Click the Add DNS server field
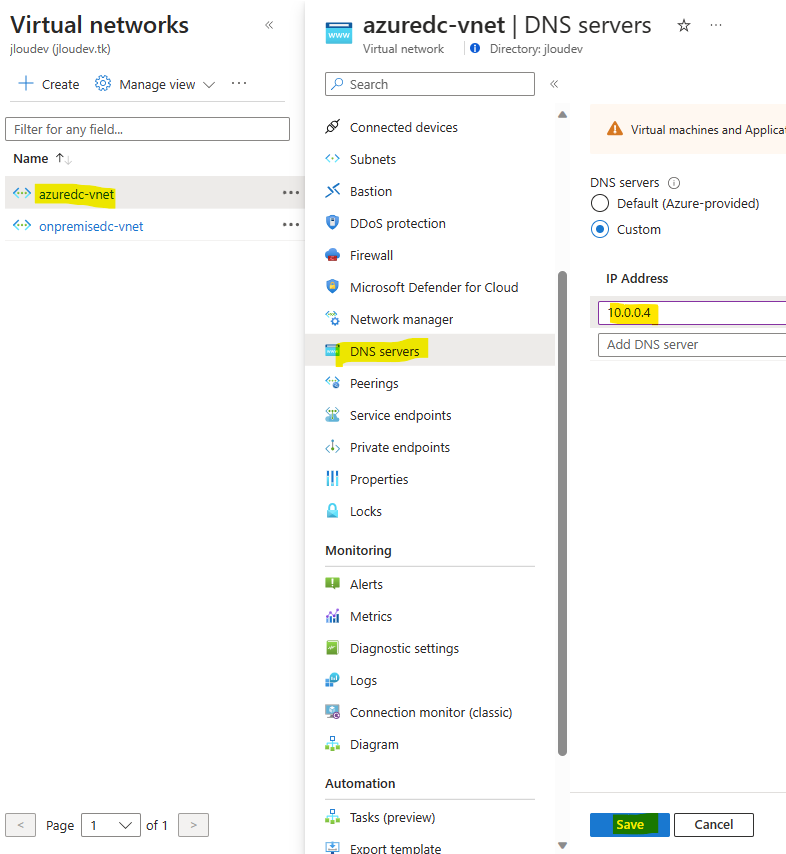786x854 pixels. pos(692,345)
